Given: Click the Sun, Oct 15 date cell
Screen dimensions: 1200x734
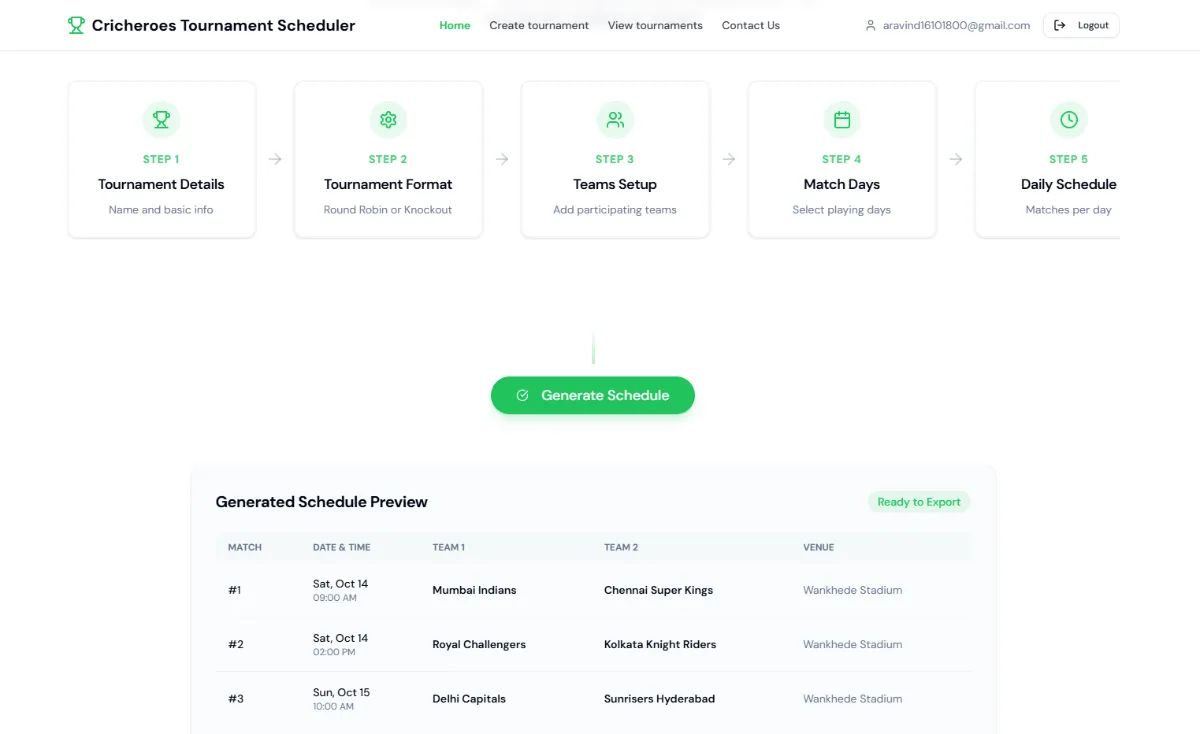Looking at the screenshot, I should (x=341, y=692).
